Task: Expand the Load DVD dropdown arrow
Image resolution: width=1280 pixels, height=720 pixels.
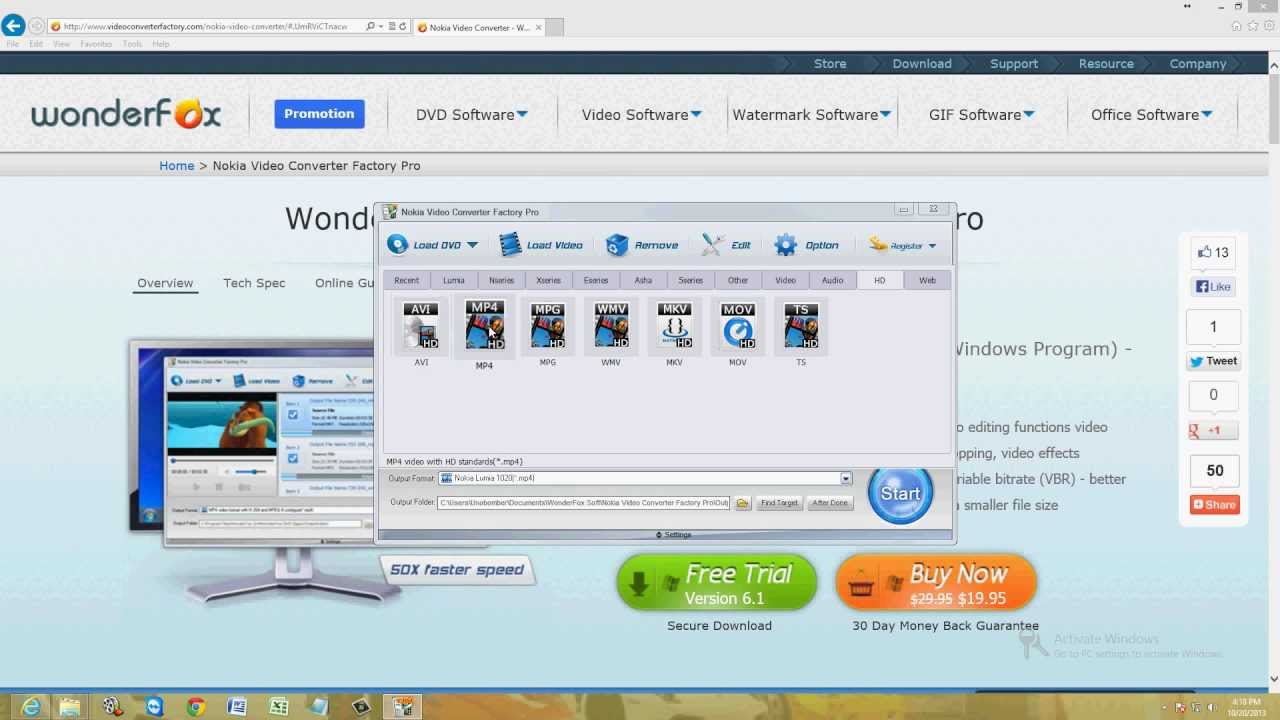Action: [472, 245]
